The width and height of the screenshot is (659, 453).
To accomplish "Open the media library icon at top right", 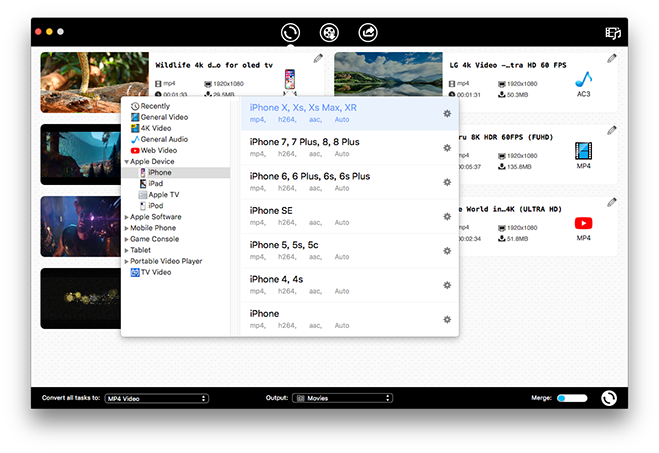I will pos(613,33).
